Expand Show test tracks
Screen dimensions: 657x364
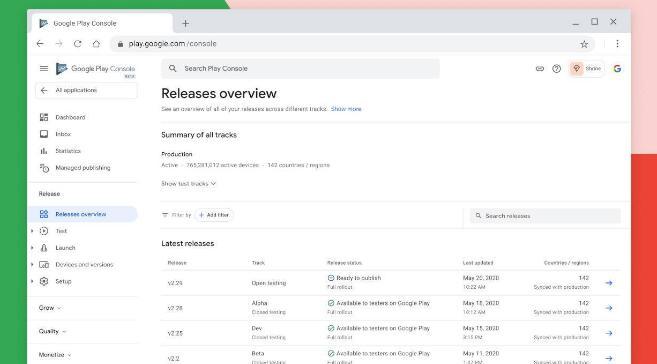[x=189, y=184]
